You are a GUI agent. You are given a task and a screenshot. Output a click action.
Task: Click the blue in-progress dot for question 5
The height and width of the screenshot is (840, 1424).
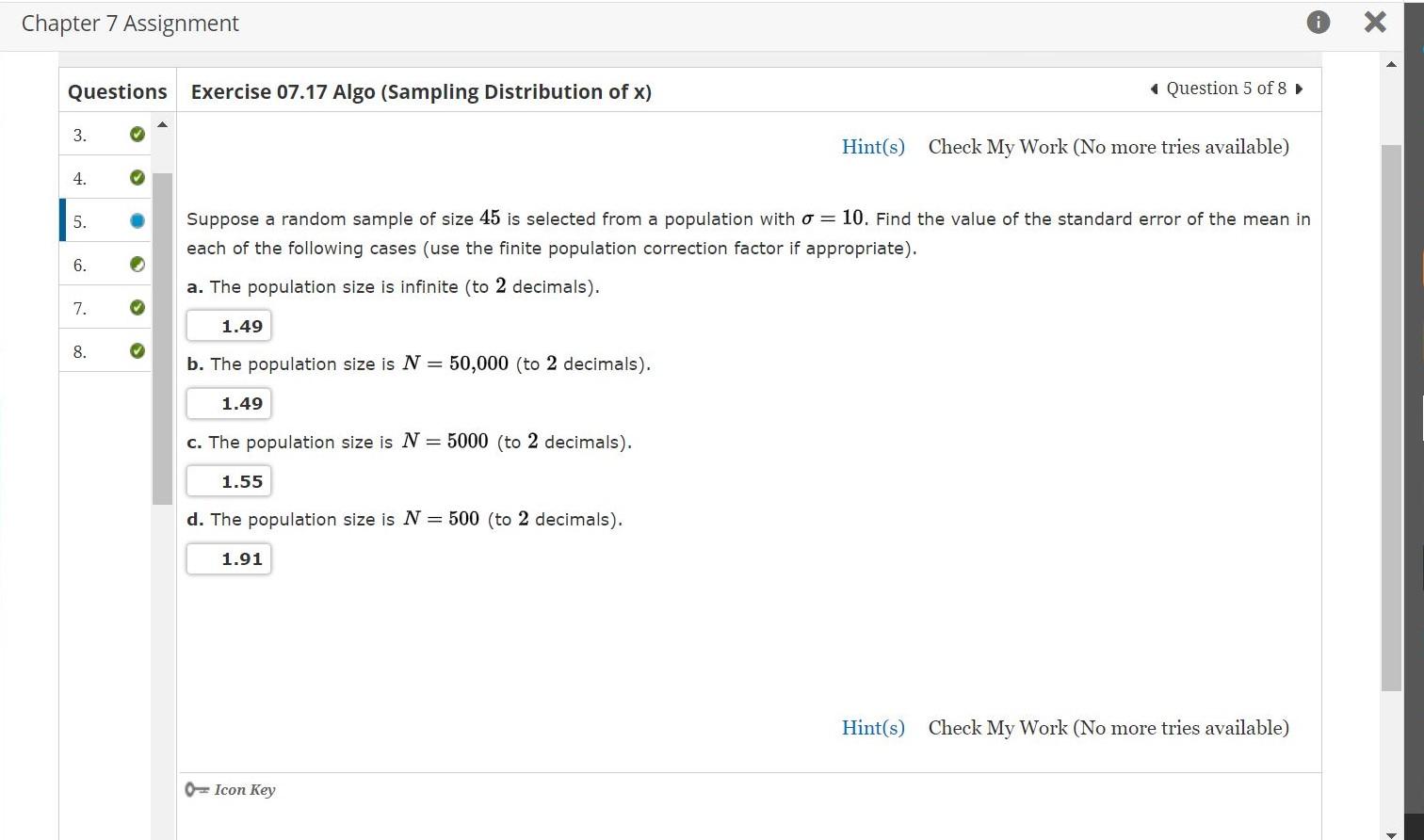point(138,220)
